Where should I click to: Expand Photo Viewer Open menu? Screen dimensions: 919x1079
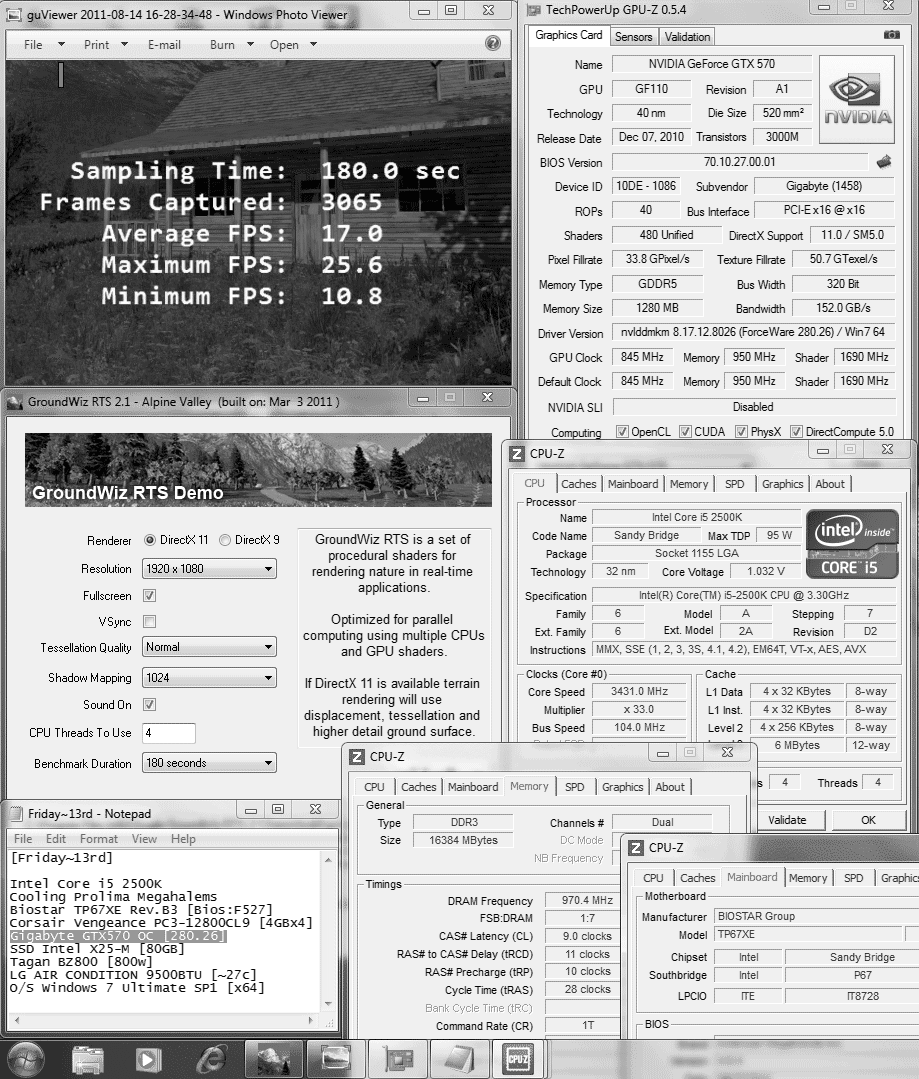[x=293, y=45]
